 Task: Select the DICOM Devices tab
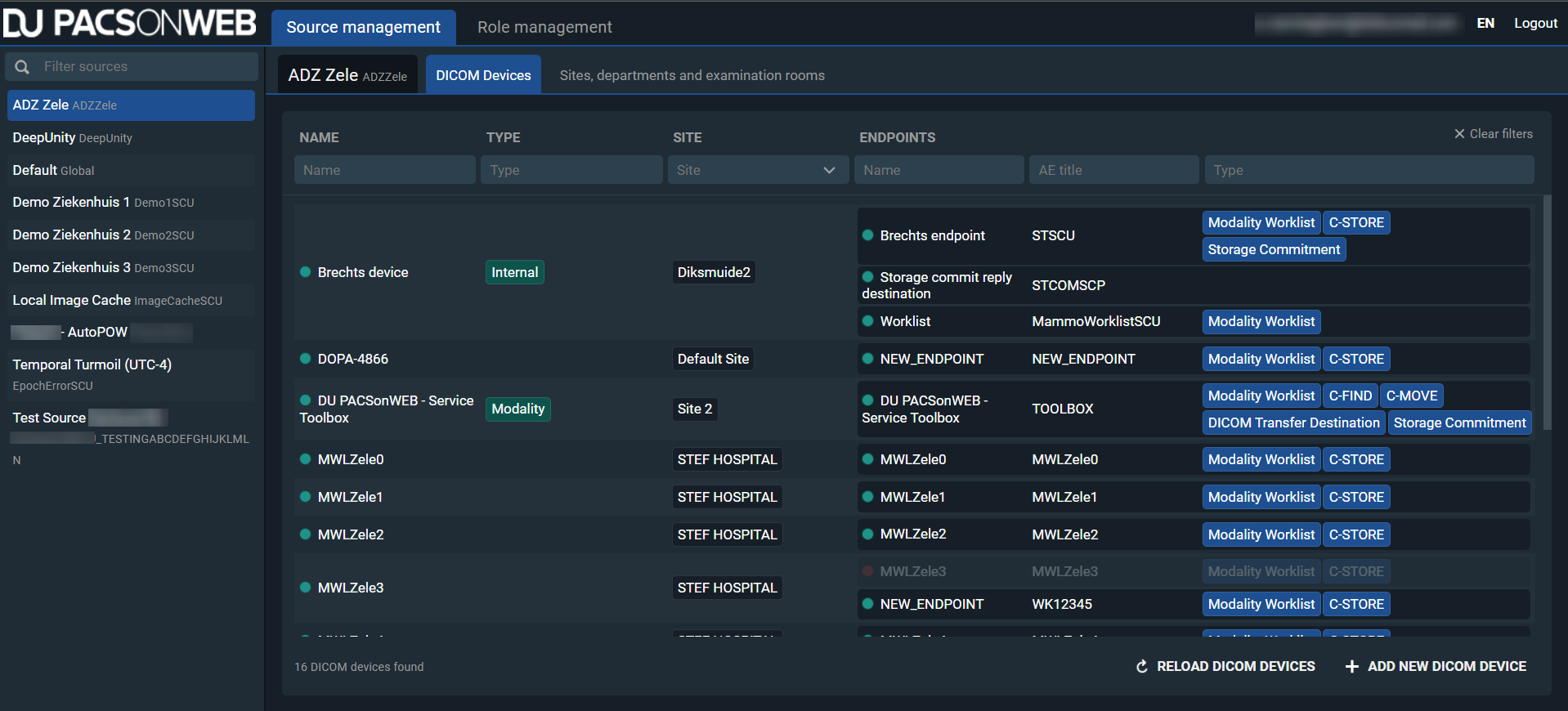point(483,75)
